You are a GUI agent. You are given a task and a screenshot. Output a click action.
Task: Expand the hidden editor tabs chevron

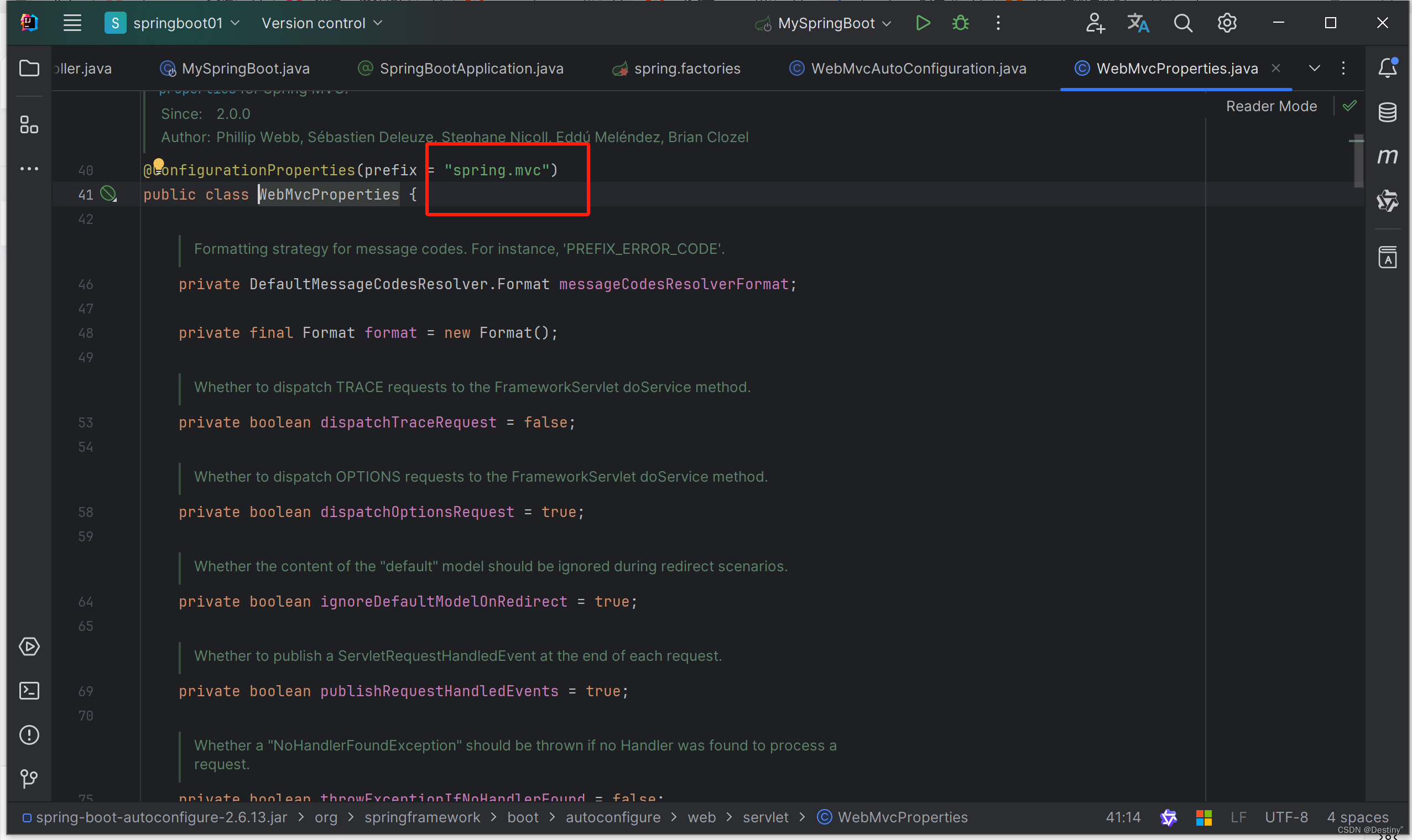pos(1314,69)
